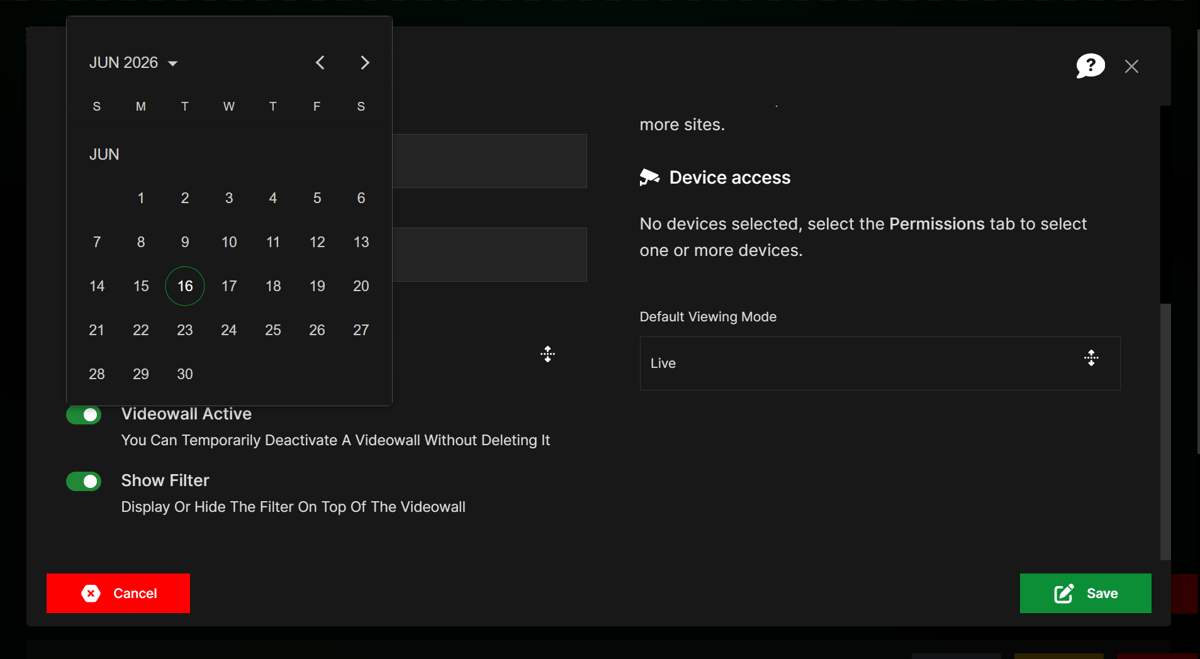The height and width of the screenshot is (659, 1200).
Task: Select June 13 in calendar
Action: [x=361, y=242]
